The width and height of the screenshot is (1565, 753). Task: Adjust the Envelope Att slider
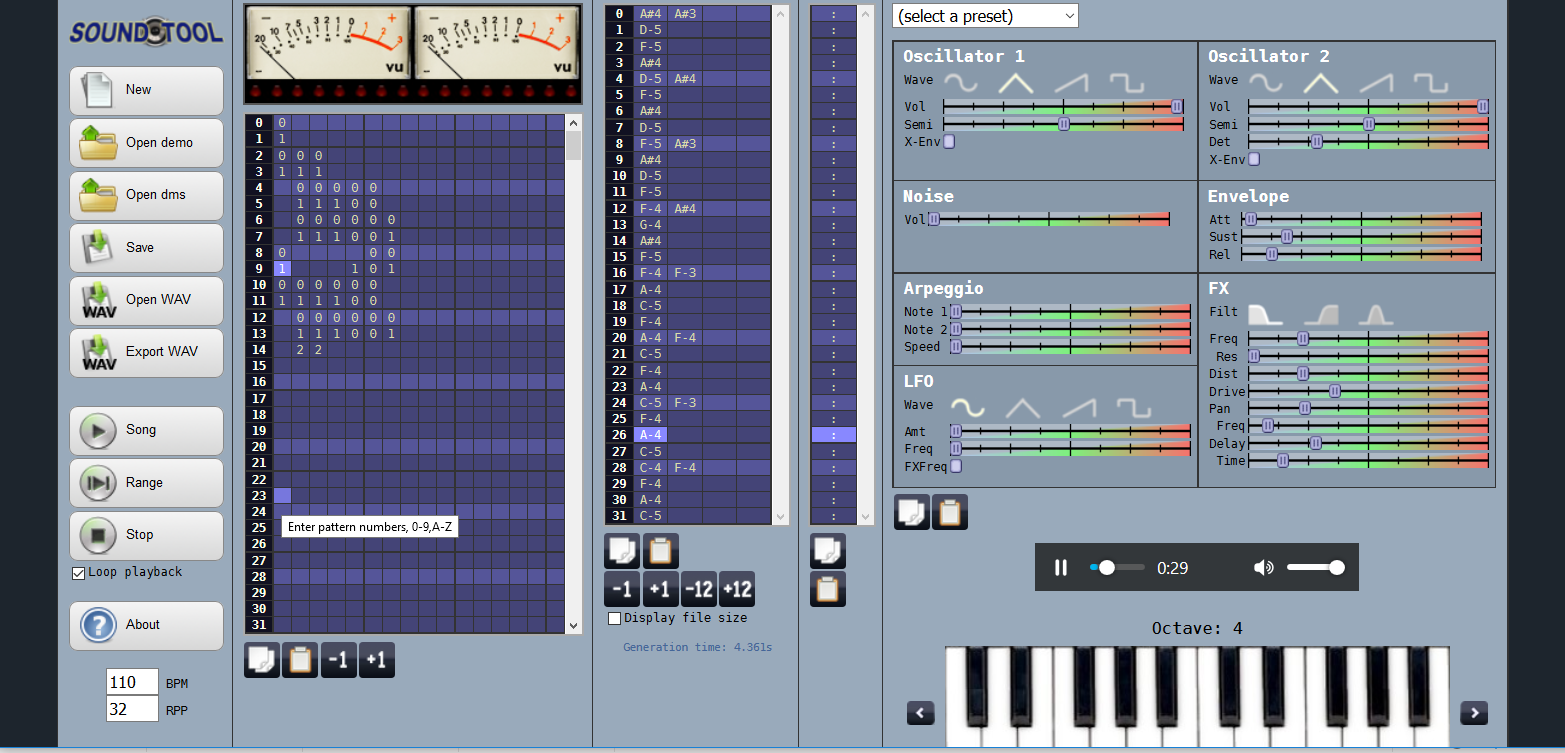[1363, 219]
